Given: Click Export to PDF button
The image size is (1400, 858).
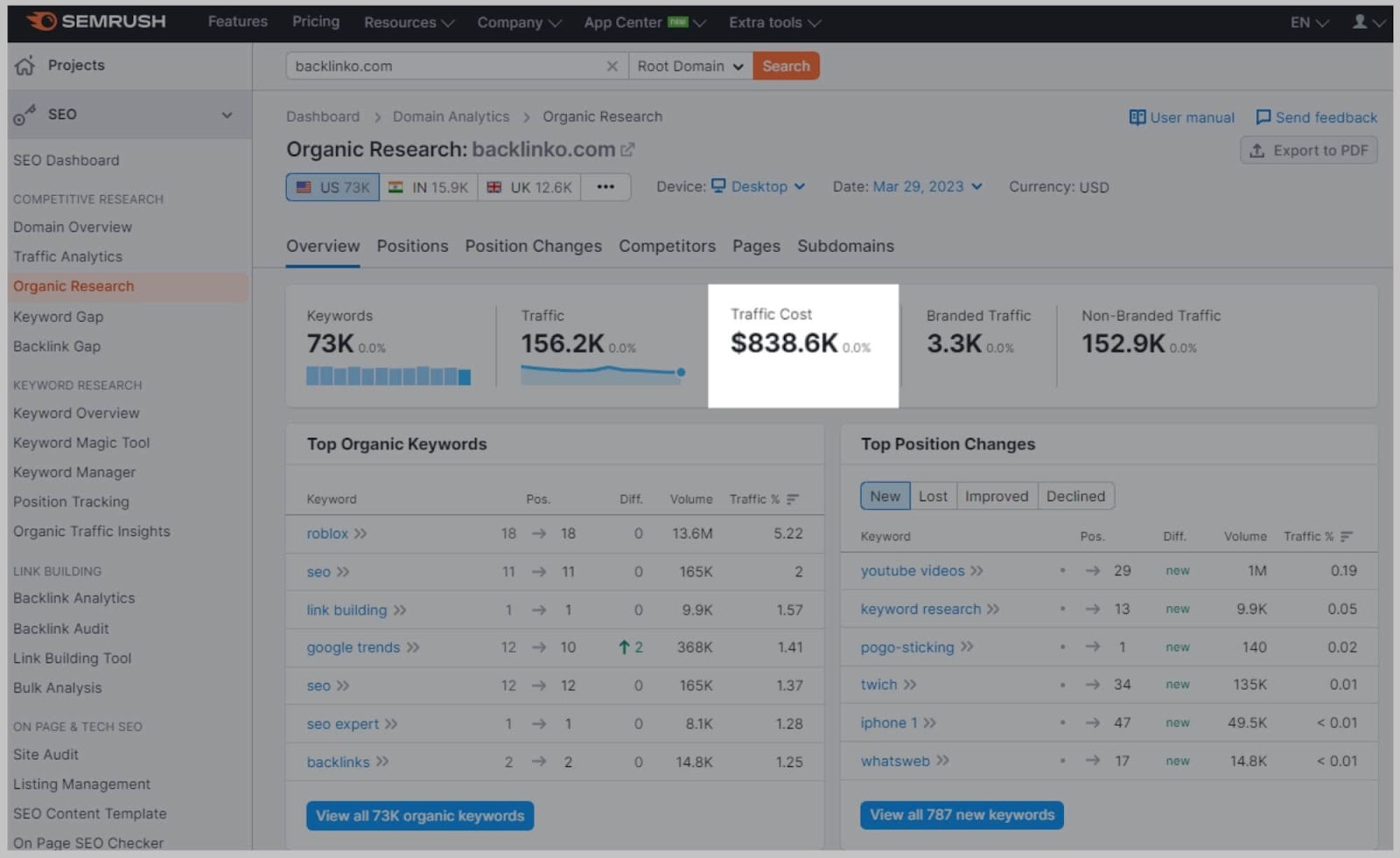Looking at the screenshot, I should (1309, 150).
